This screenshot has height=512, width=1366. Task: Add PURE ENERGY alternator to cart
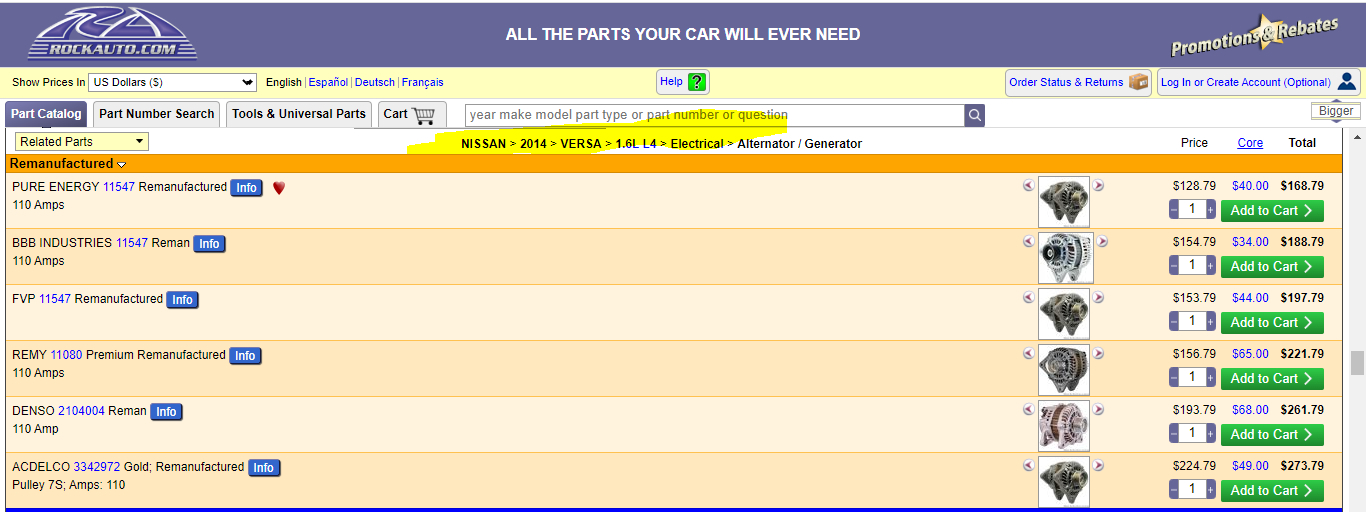(x=1272, y=210)
